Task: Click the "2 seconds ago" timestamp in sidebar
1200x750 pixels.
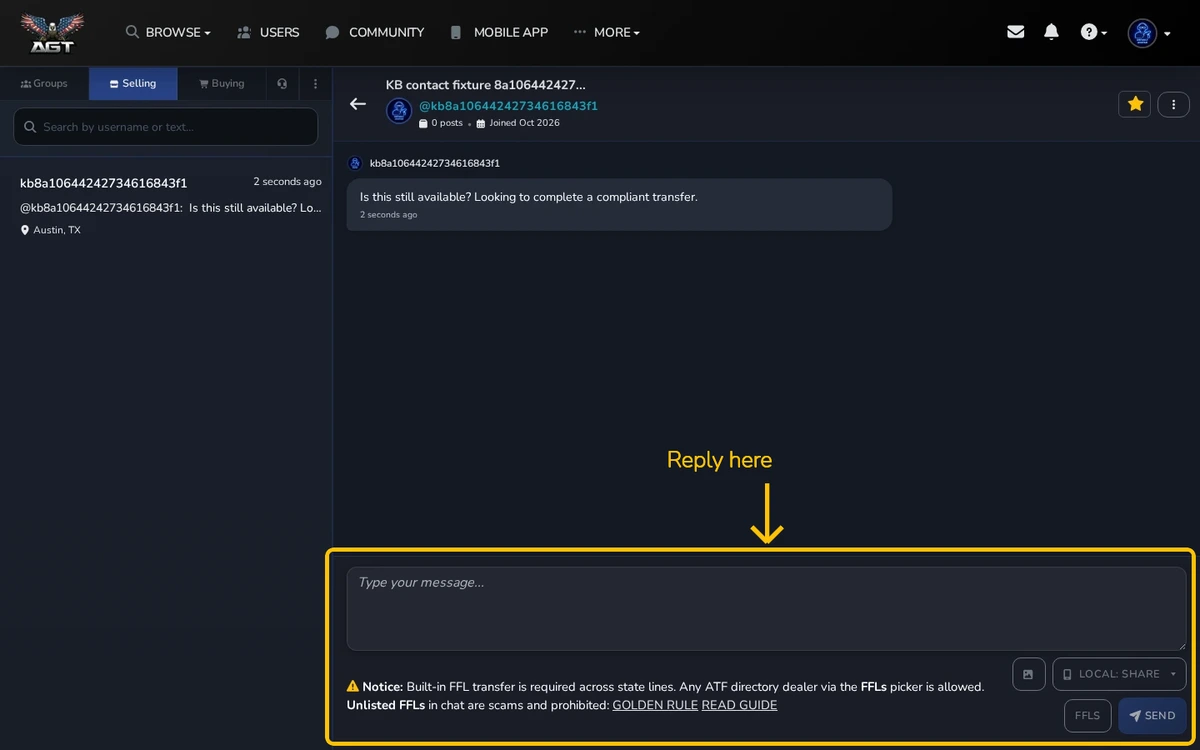Action: click(x=287, y=182)
